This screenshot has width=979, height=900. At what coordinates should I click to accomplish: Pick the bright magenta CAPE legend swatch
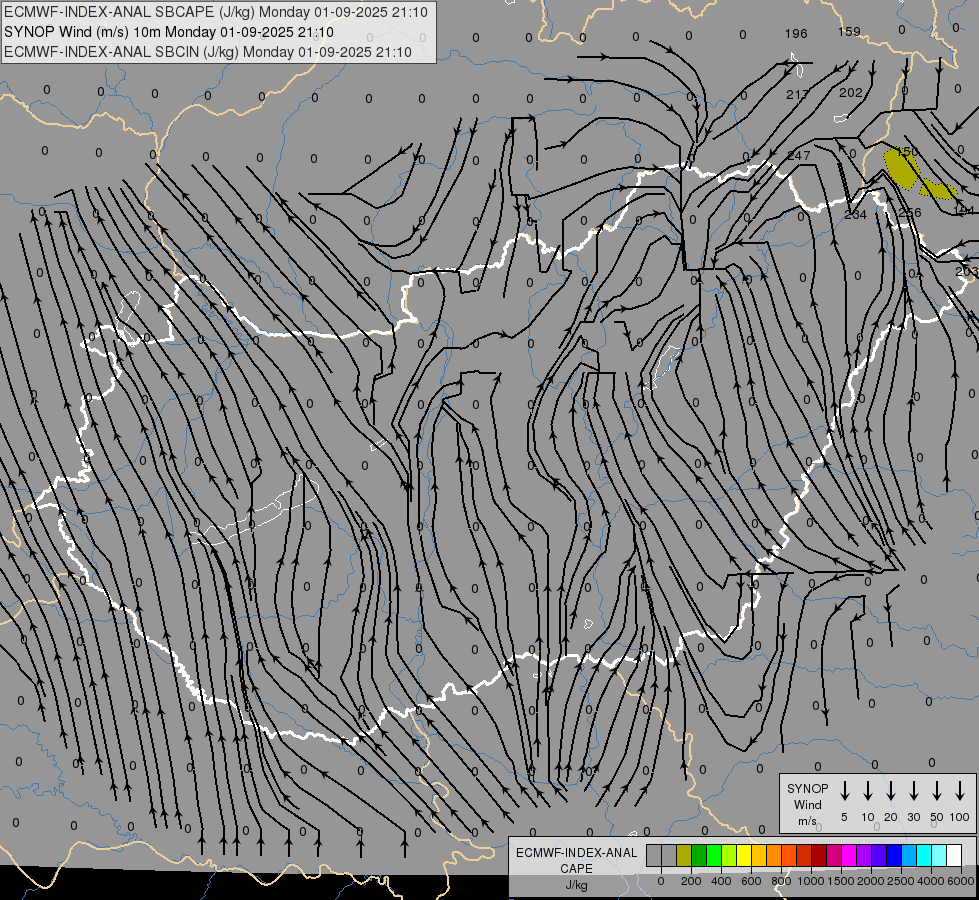point(849,856)
